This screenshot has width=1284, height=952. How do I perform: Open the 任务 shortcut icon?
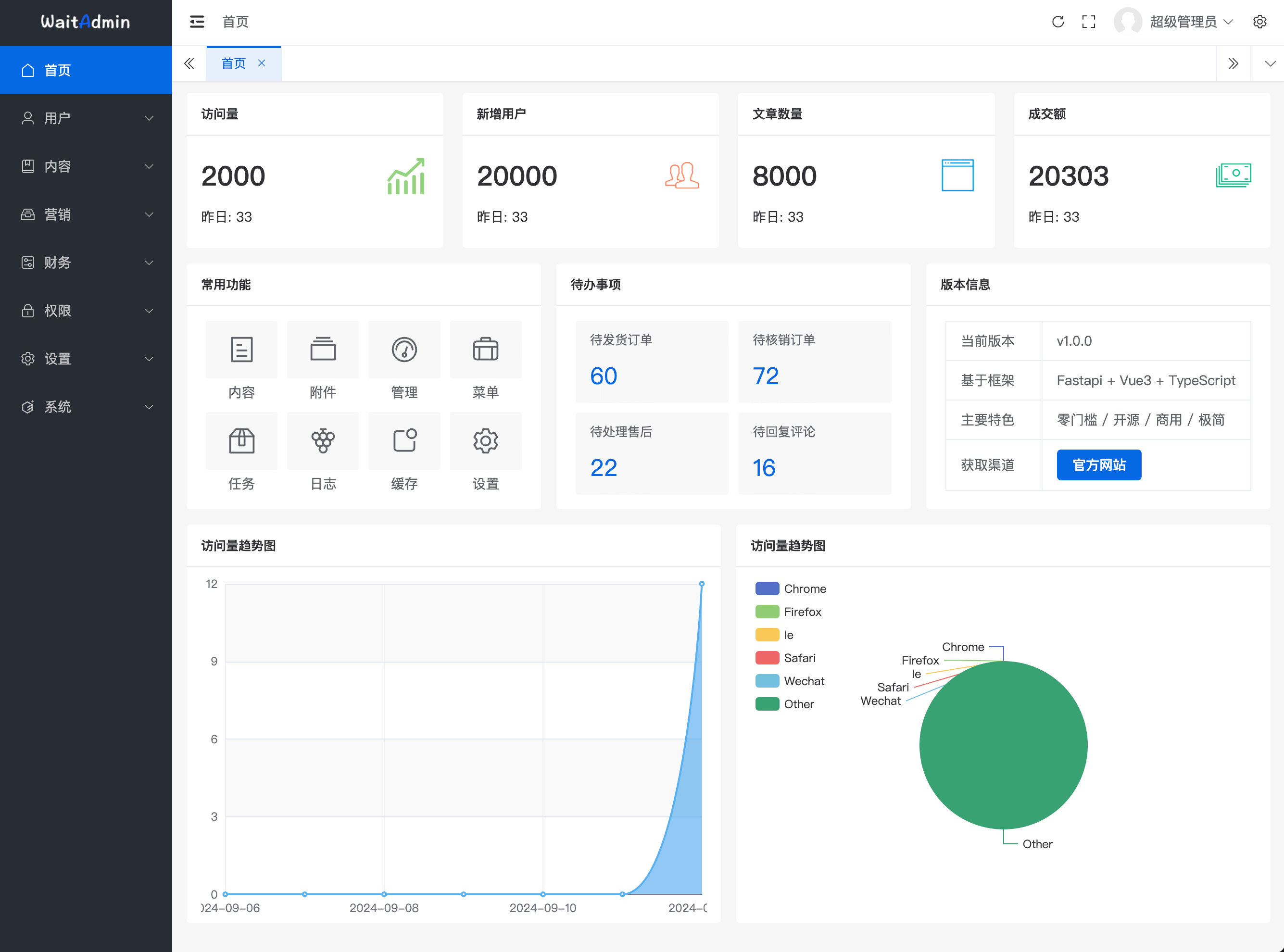coord(241,441)
